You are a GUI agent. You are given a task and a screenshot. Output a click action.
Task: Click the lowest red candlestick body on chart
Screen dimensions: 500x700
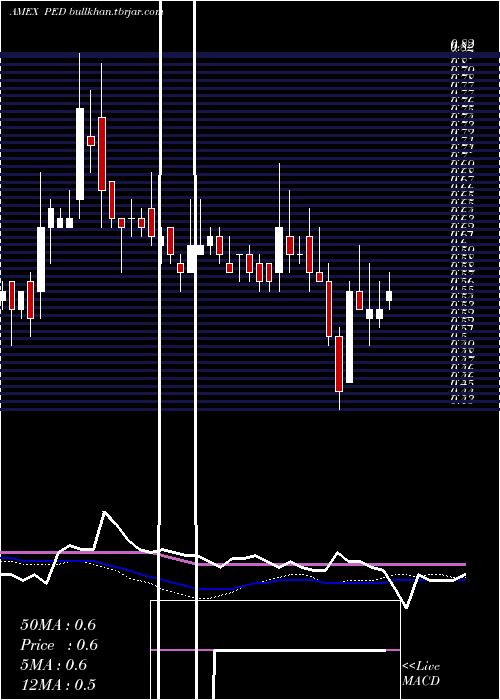point(339,364)
